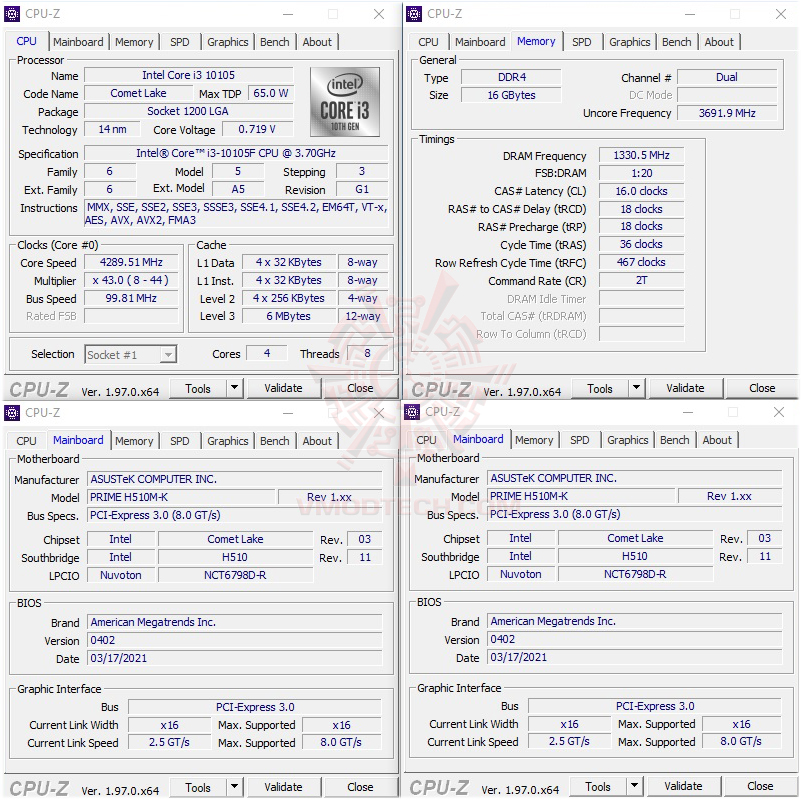
Task: Click Close button in bottom-right Mainboard window
Action: (x=760, y=786)
